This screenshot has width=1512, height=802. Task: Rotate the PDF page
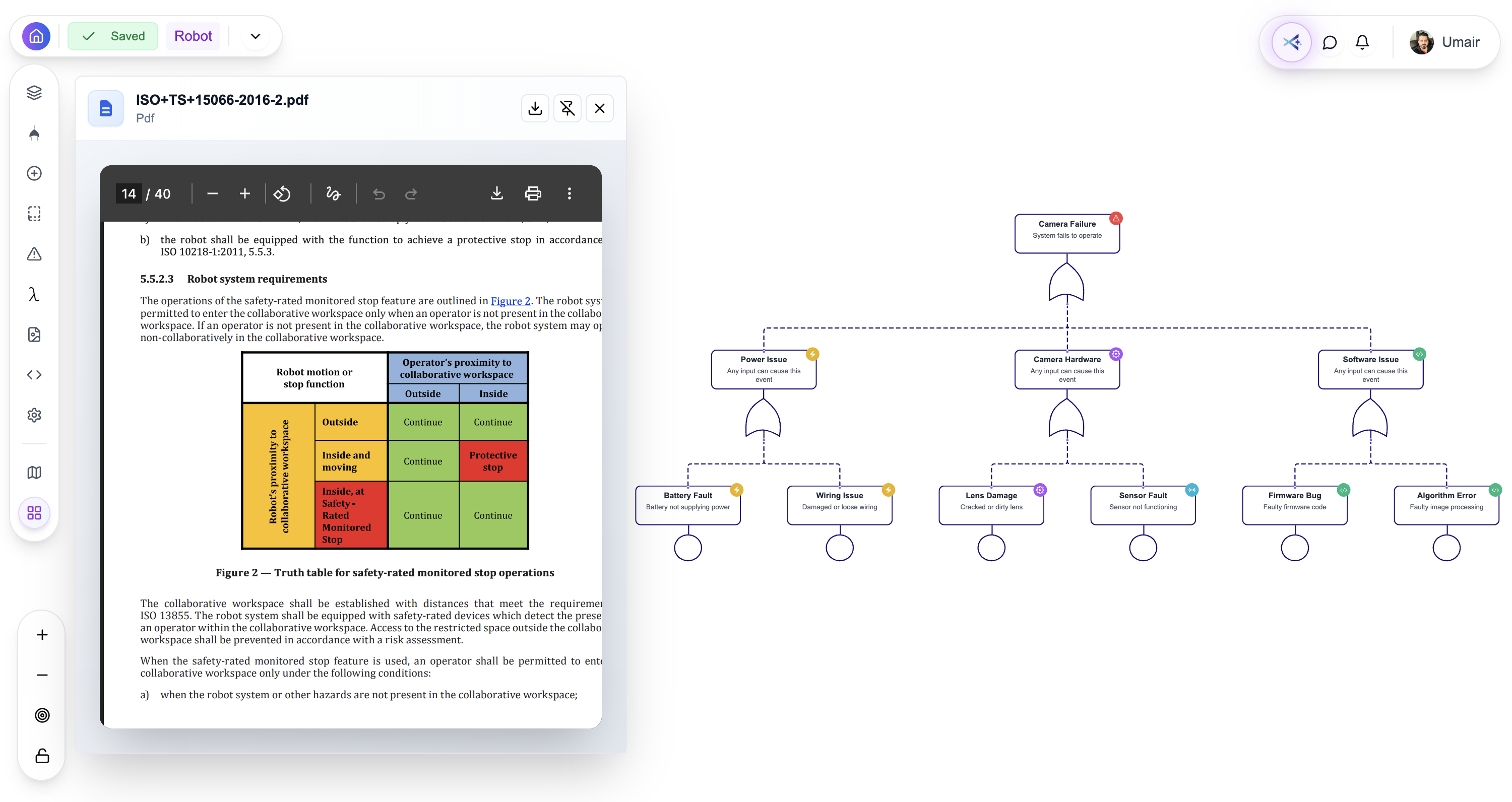pyautogui.click(x=282, y=193)
